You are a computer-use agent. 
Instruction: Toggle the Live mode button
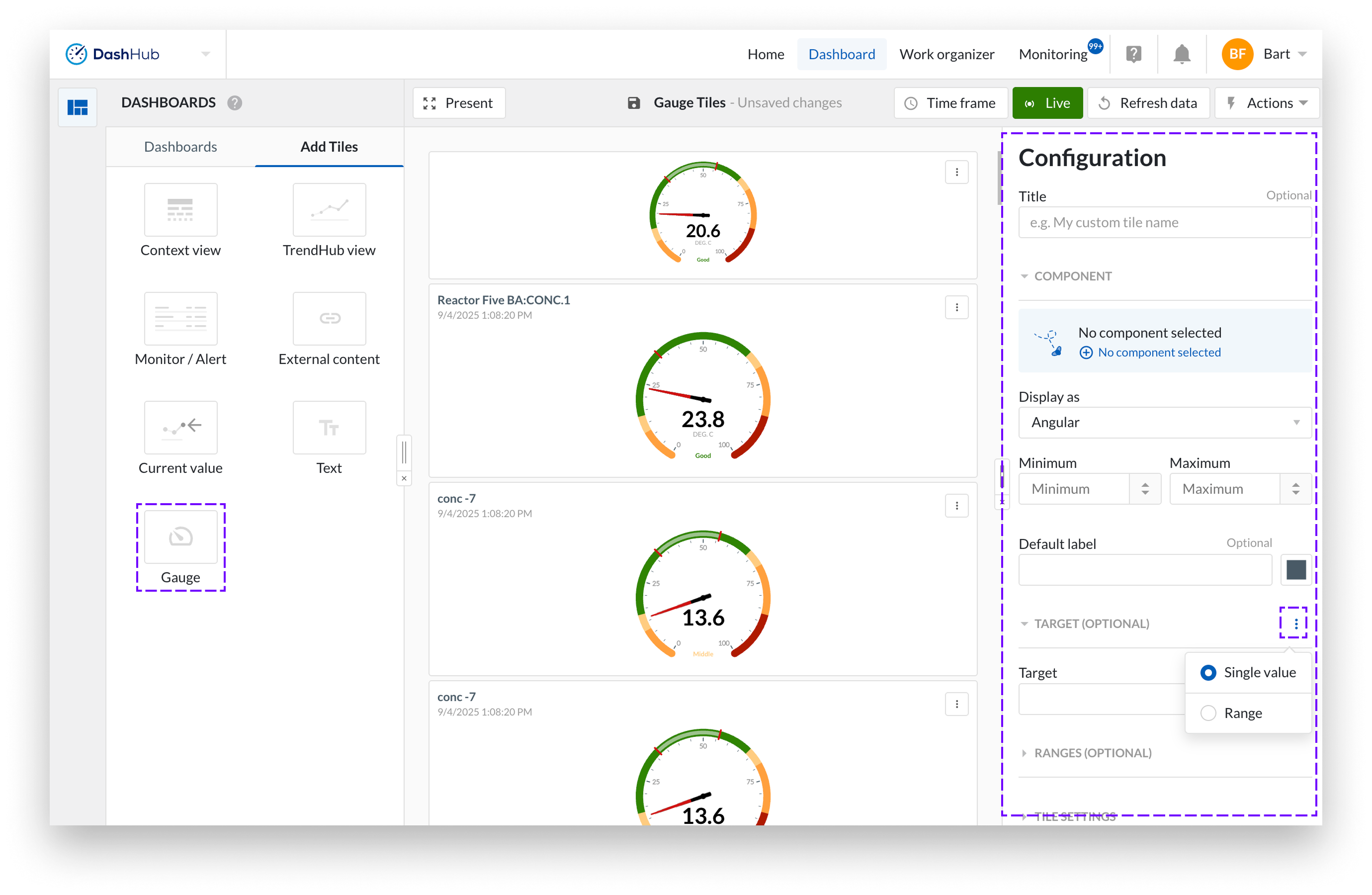click(1047, 103)
